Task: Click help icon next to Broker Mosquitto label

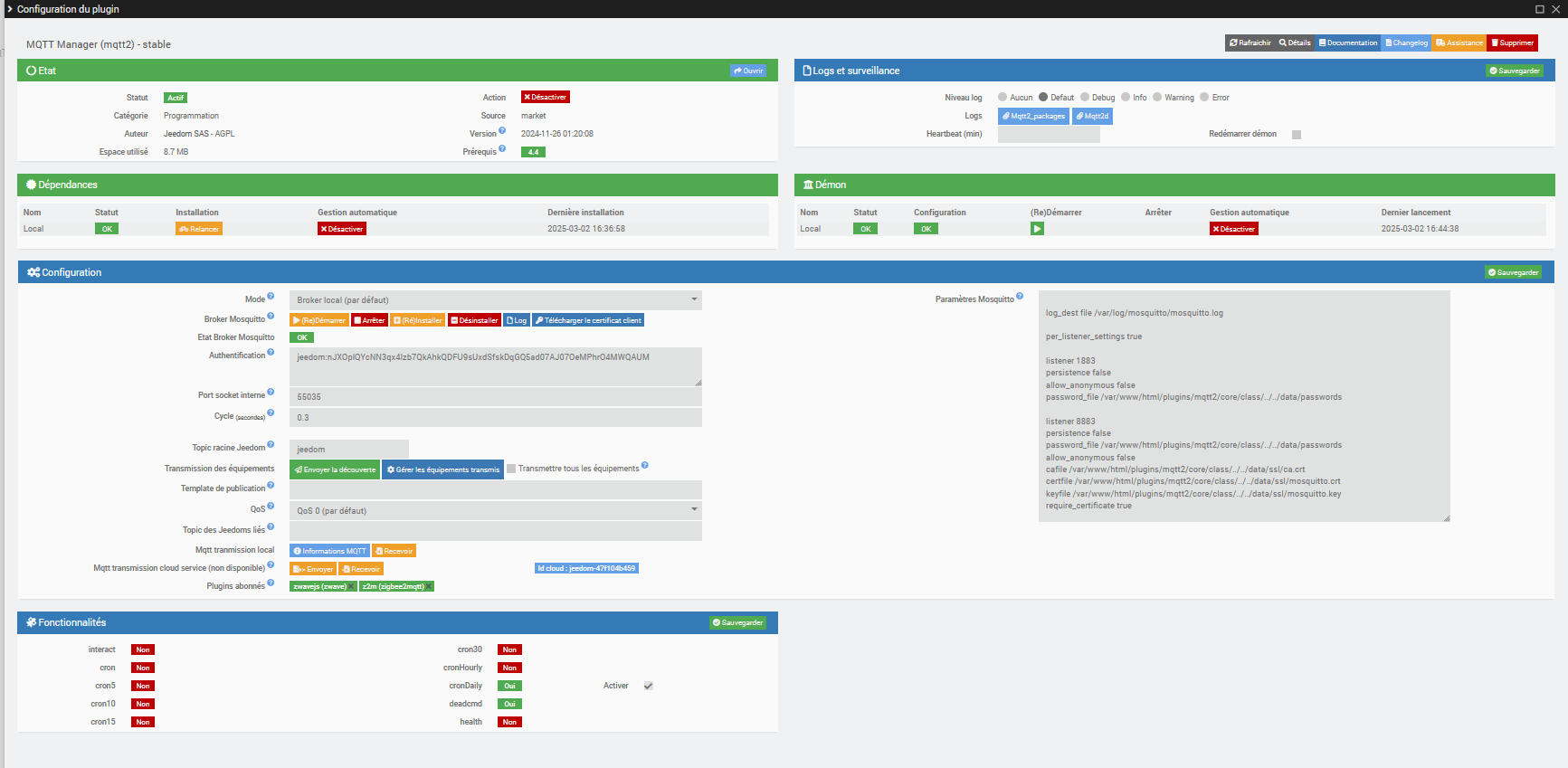Action: (271, 317)
